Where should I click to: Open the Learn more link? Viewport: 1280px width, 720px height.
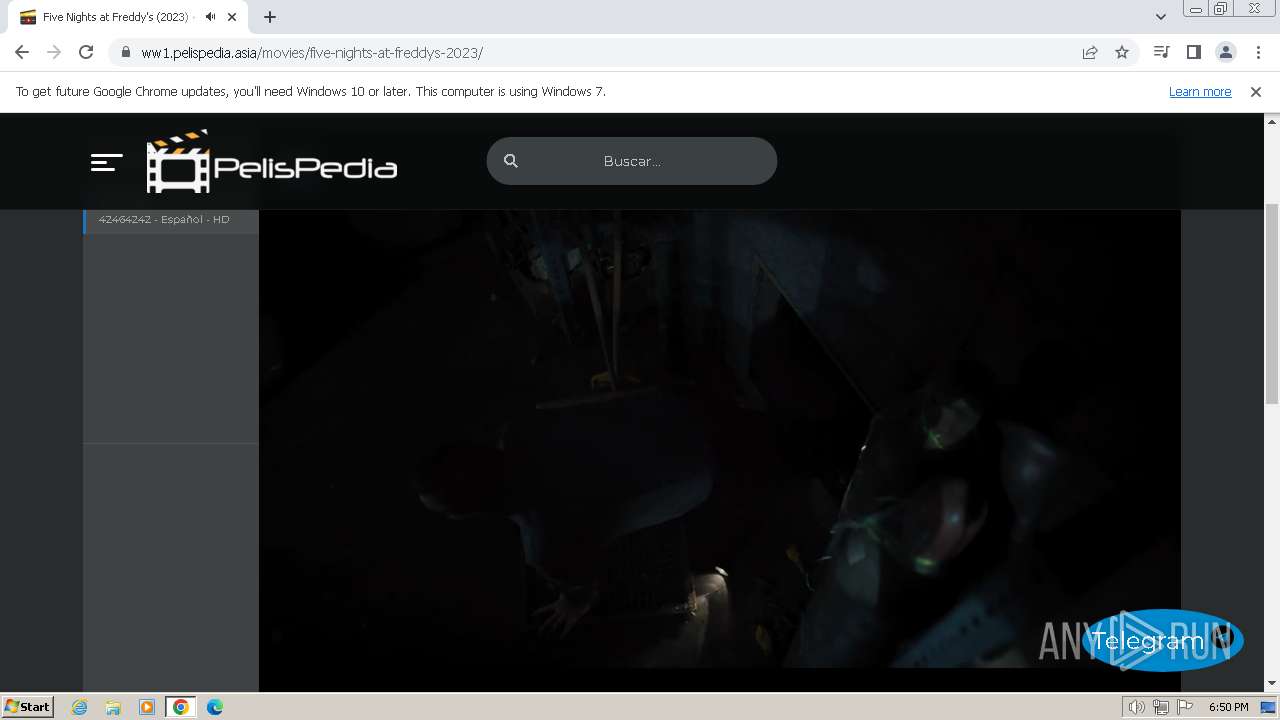point(1200,92)
